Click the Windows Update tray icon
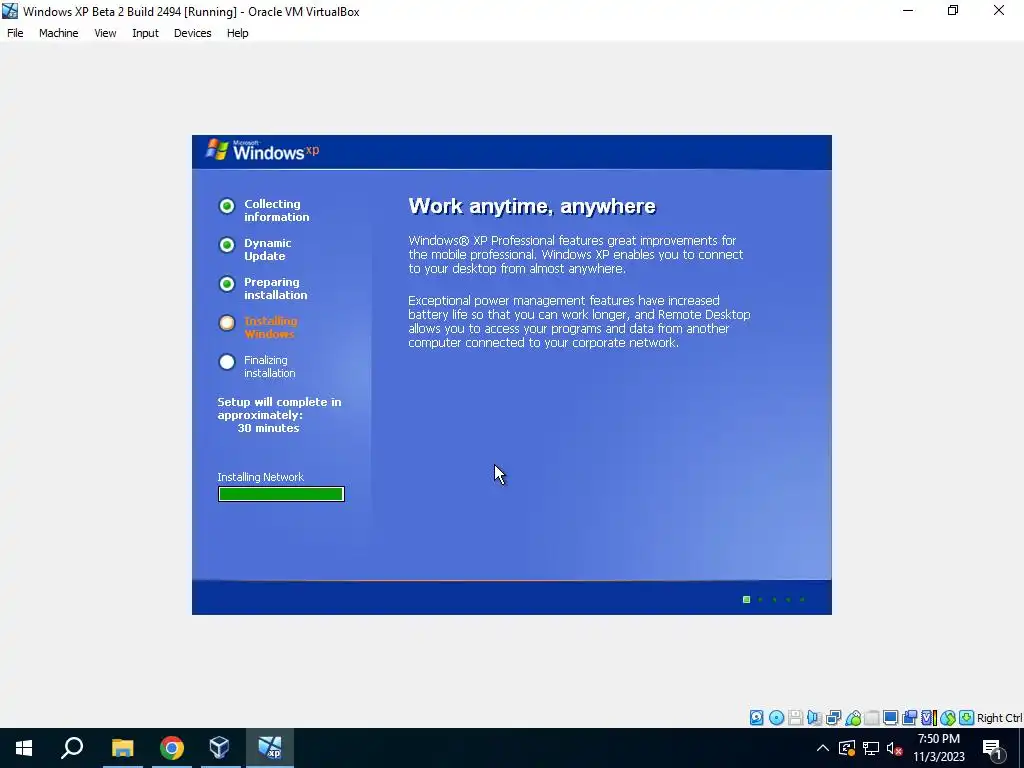The width and height of the screenshot is (1024, 768). click(847, 748)
